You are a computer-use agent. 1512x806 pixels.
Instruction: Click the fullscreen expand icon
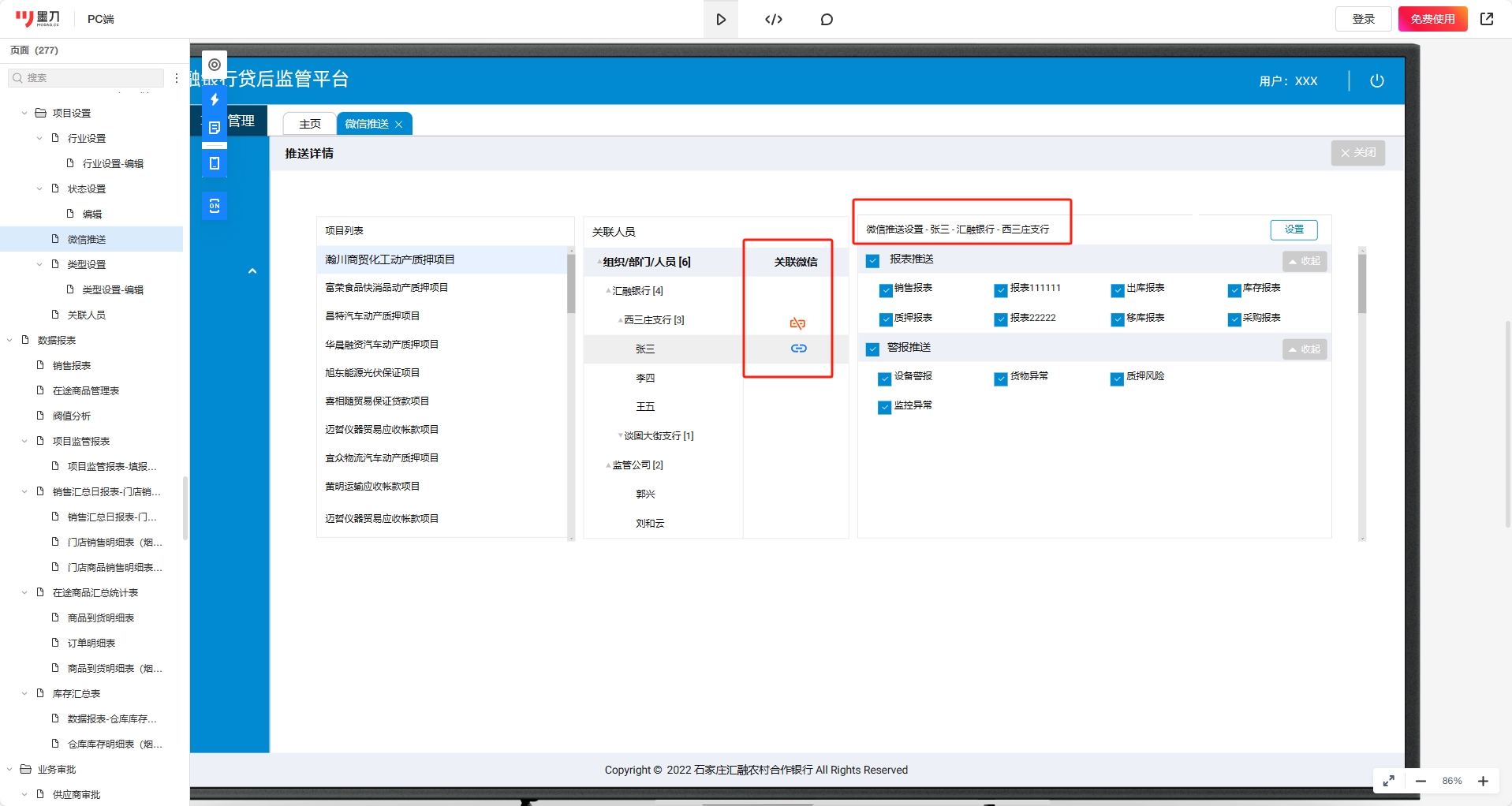click(x=1389, y=781)
